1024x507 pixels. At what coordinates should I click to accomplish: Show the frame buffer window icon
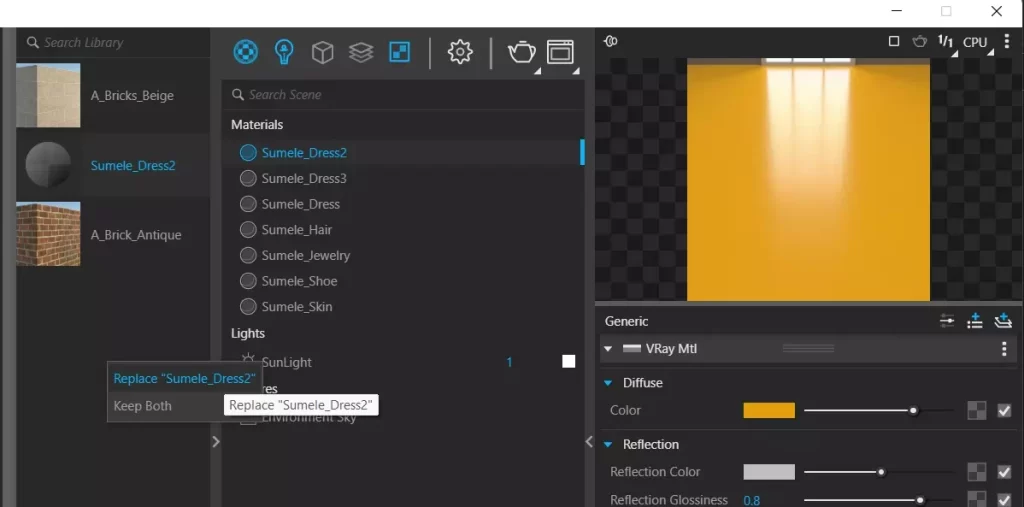pyautogui.click(x=560, y=52)
